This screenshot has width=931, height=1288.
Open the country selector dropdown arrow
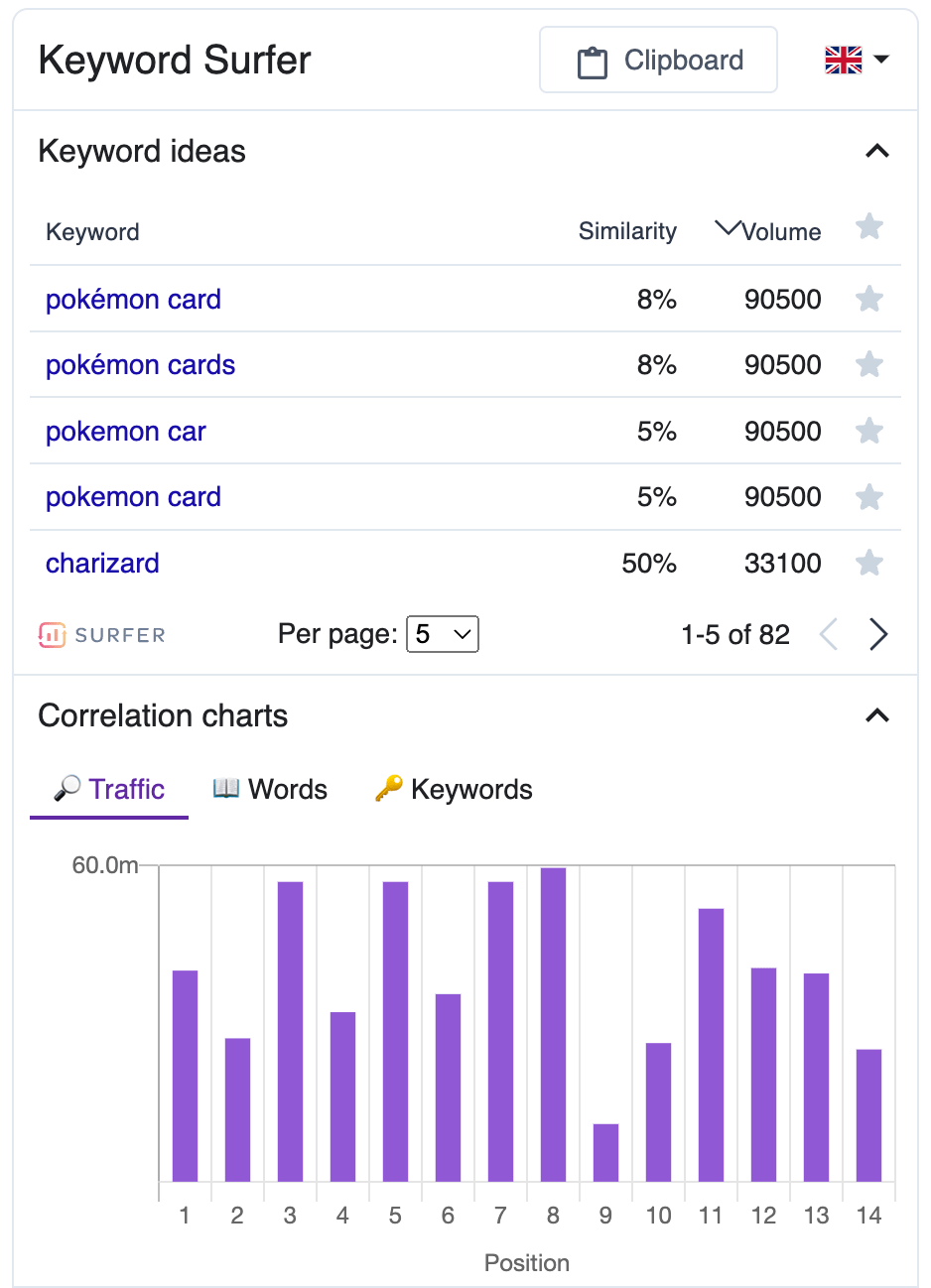point(881,61)
